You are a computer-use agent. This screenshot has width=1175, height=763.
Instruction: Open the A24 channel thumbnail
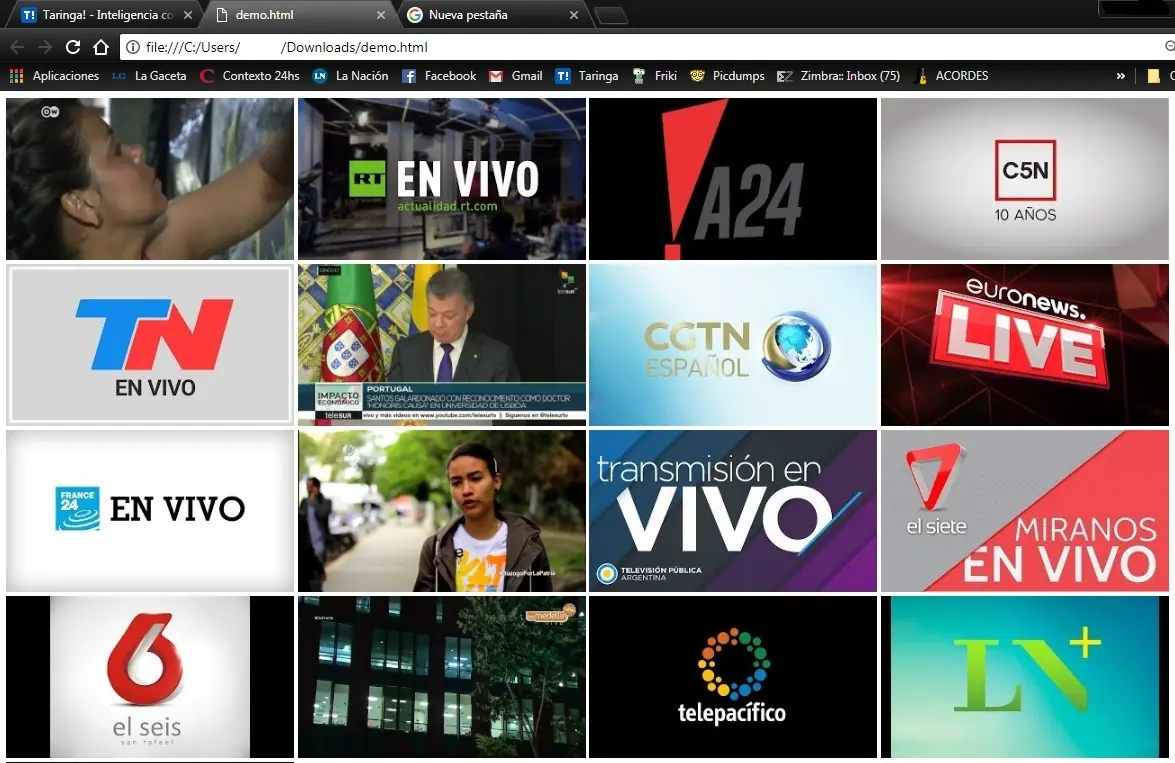(x=733, y=179)
